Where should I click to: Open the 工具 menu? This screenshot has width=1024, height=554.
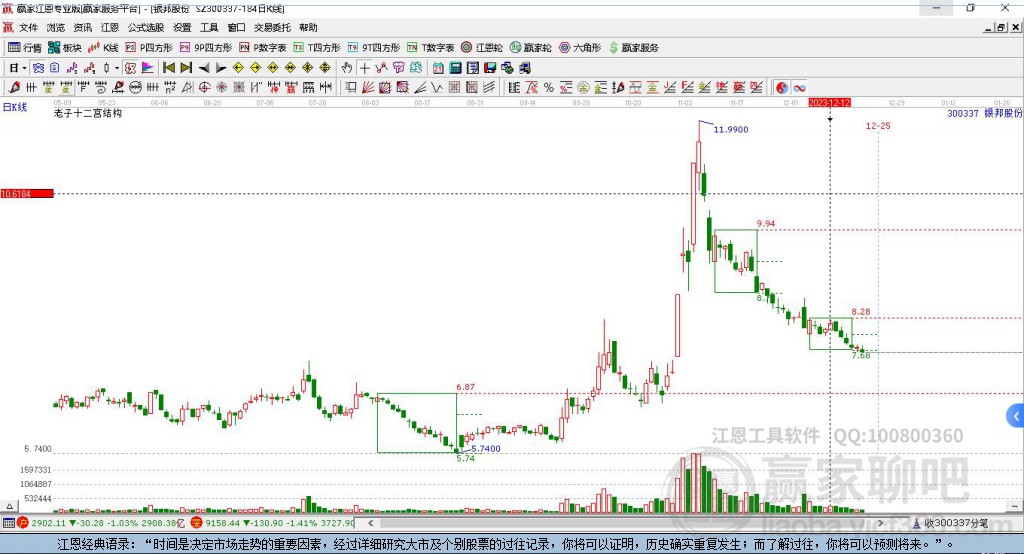[209, 27]
